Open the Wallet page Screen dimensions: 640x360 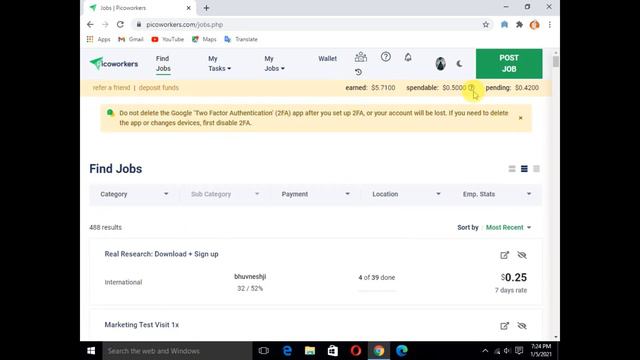tap(327, 59)
